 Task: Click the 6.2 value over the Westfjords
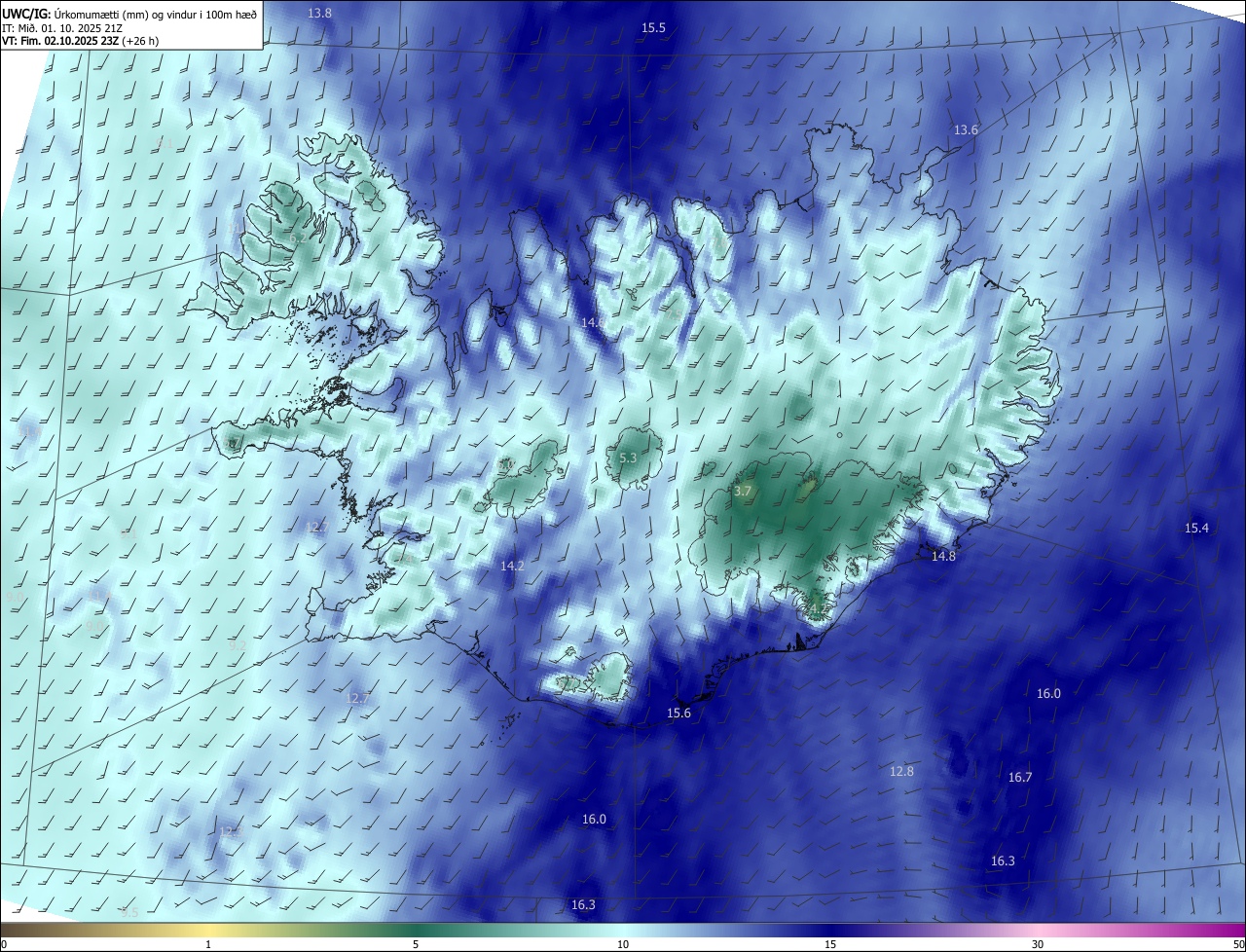pos(298,238)
